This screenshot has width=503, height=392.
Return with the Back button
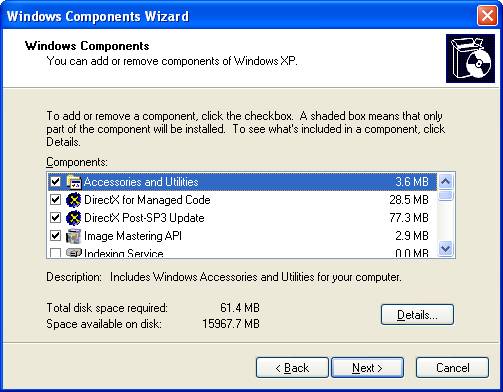[292, 368]
